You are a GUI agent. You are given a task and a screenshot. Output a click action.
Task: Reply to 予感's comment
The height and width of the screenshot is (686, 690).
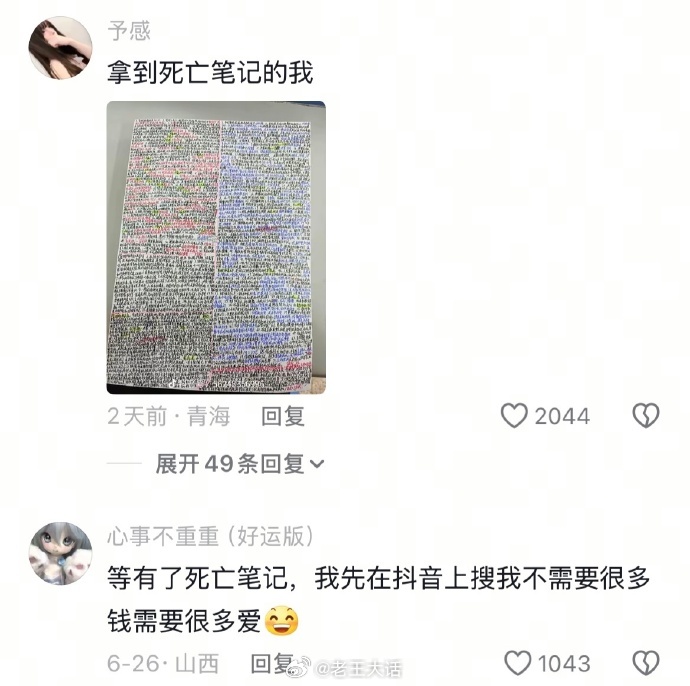(x=283, y=416)
